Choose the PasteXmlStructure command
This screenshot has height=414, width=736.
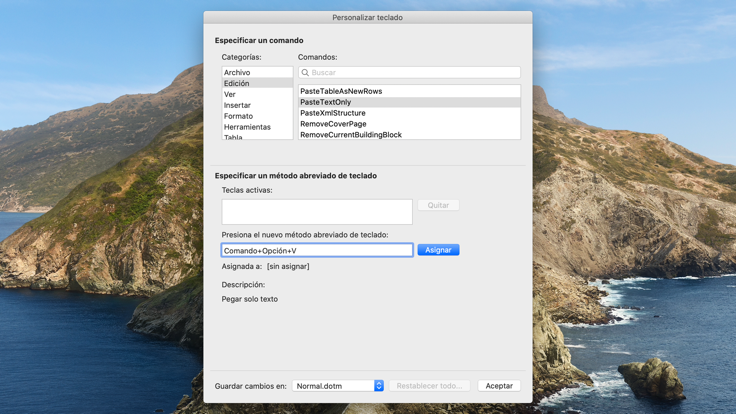(409, 113)
